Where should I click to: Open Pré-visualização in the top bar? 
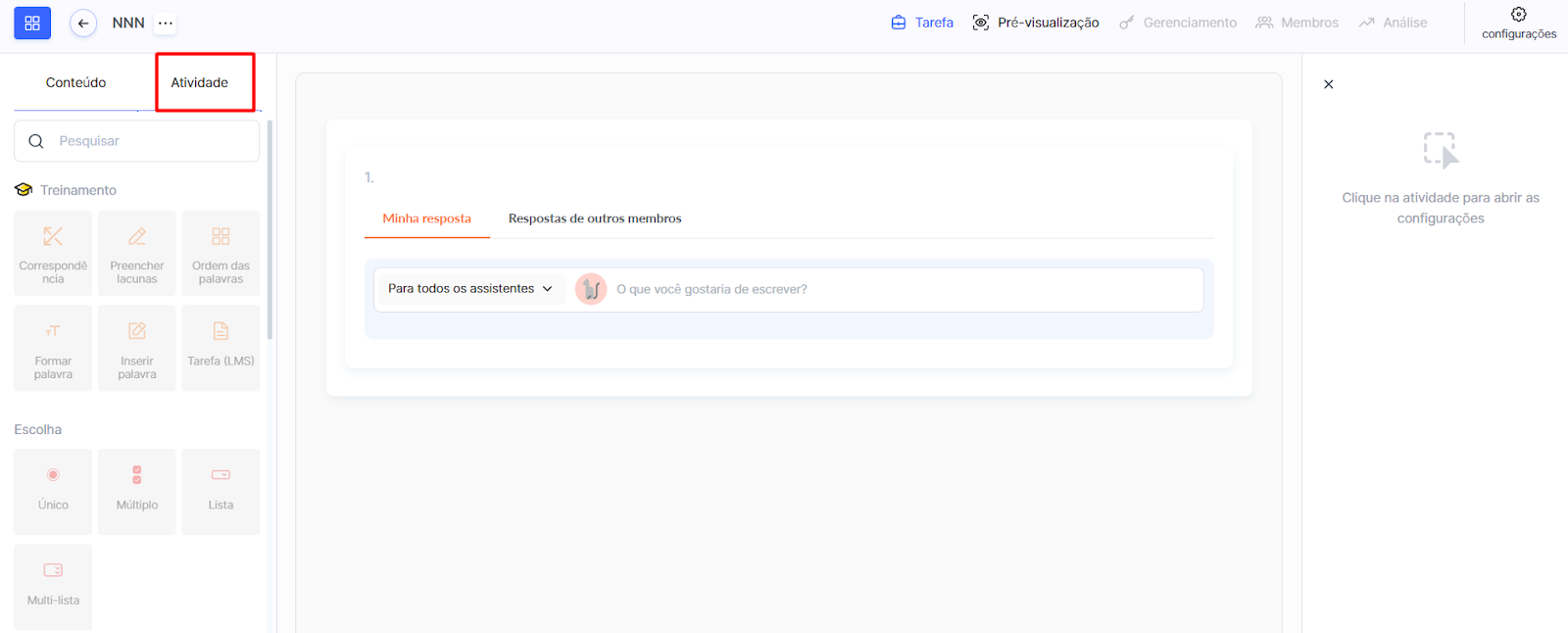[1036, 23]
